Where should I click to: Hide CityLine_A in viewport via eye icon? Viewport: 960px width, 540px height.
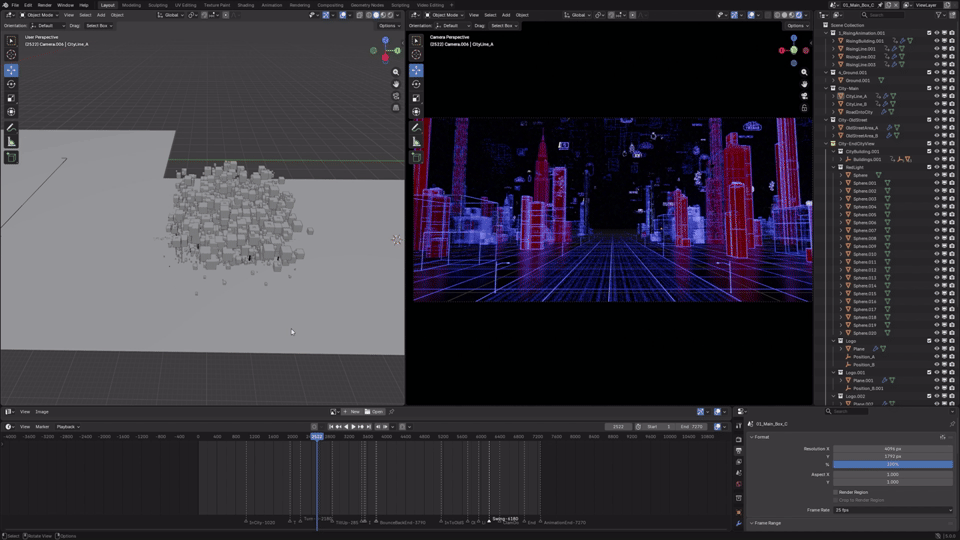point(936,96)
